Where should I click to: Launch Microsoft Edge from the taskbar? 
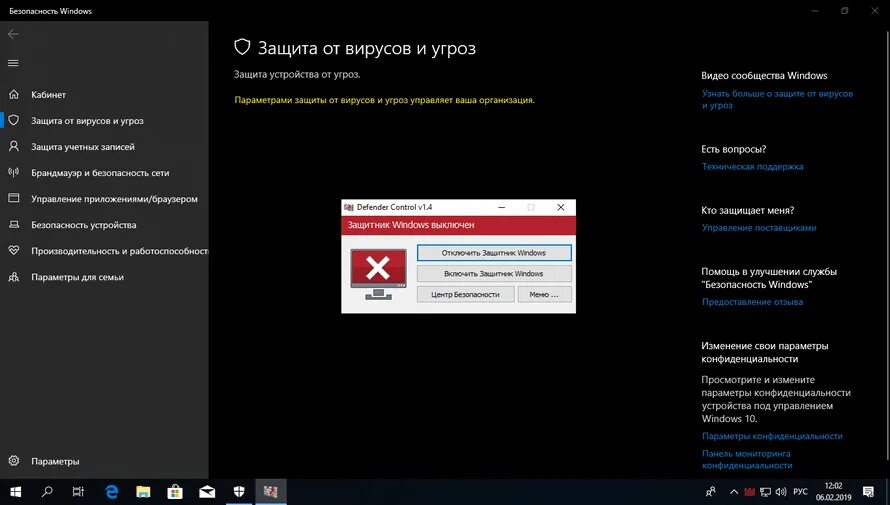111,492
